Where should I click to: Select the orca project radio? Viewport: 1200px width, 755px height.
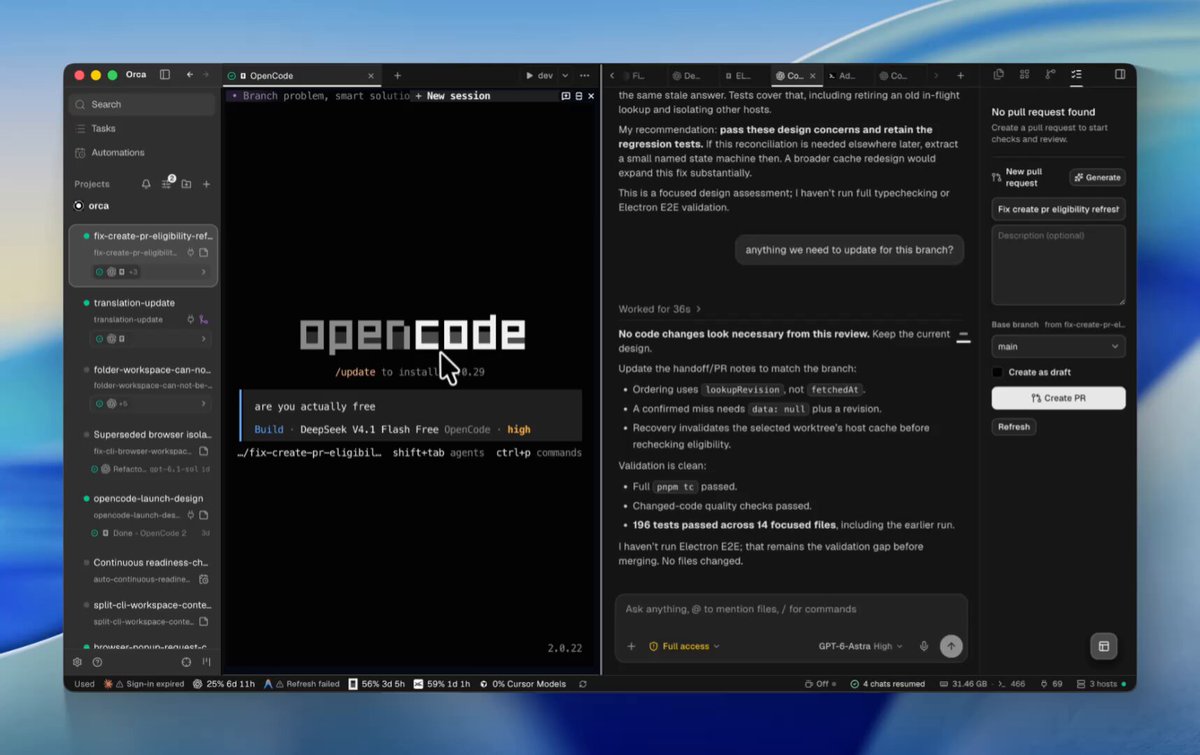click(x=79, y=206)
